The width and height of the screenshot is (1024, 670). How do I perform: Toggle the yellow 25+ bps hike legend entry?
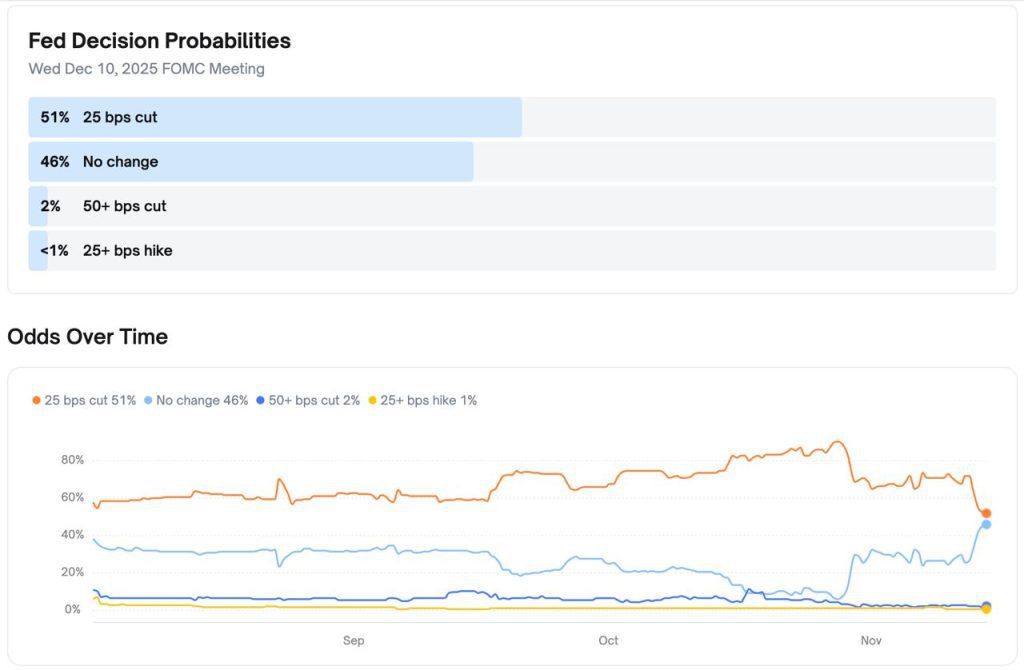click(428, 400)
